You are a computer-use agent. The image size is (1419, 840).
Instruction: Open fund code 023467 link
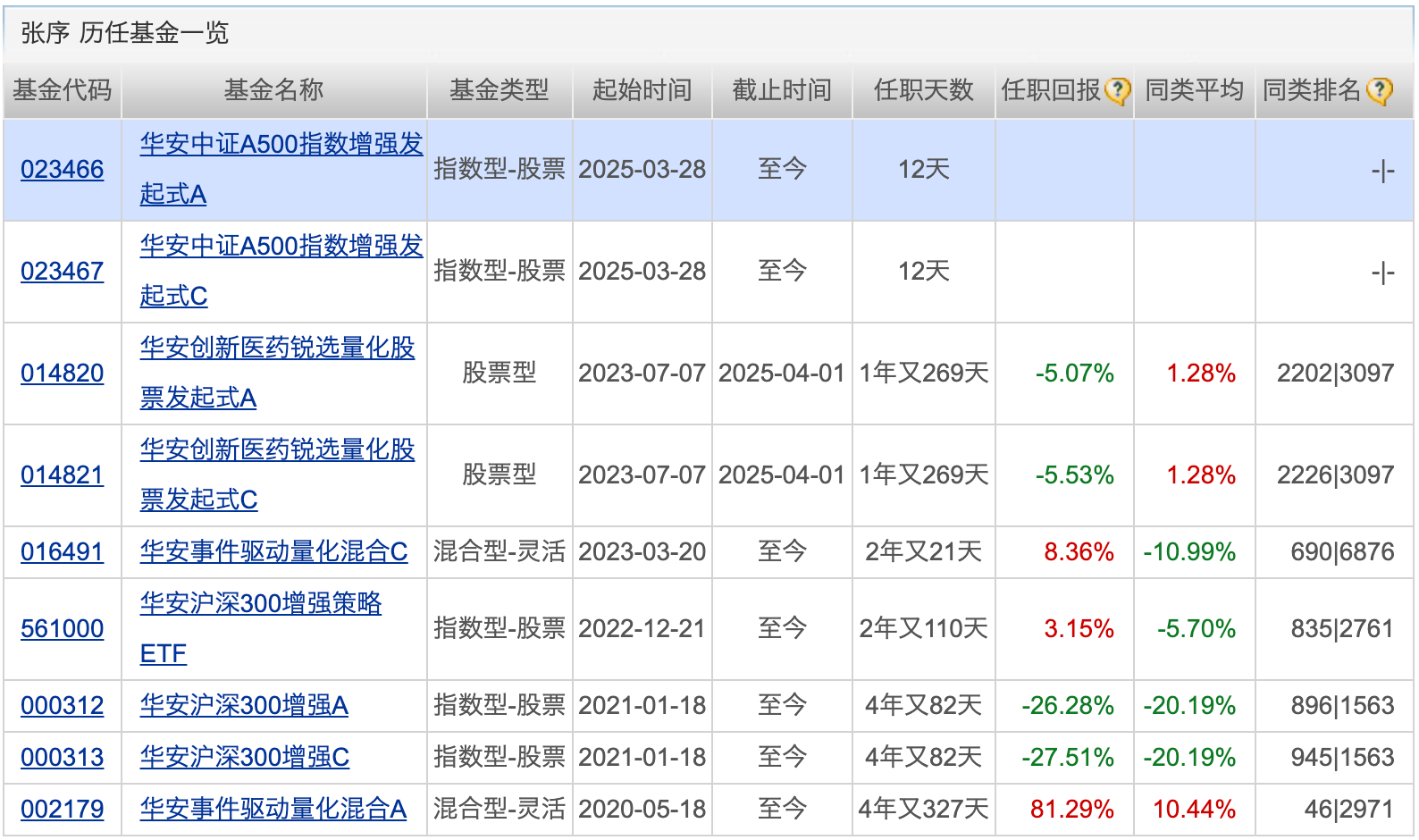pos(63,271)
